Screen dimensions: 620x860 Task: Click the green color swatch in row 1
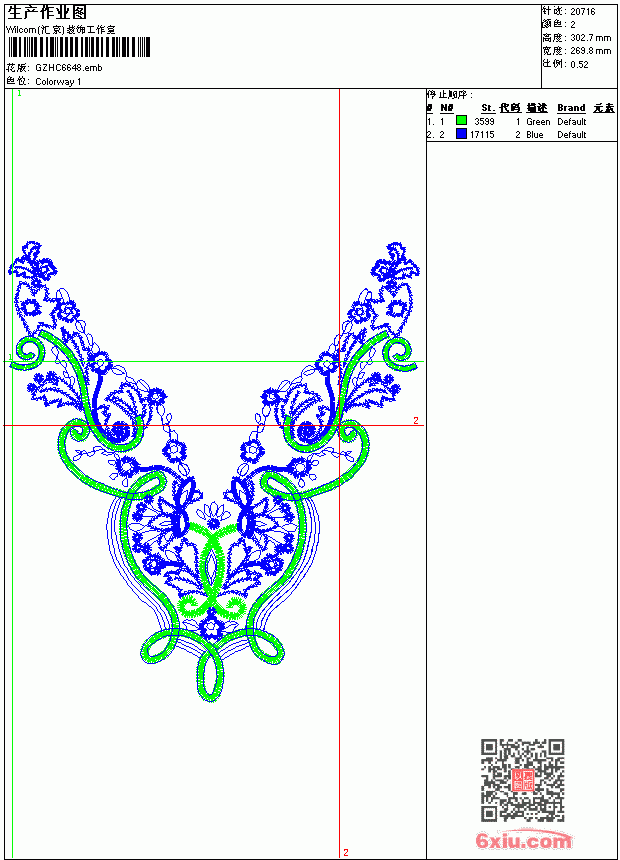(461, 121)
